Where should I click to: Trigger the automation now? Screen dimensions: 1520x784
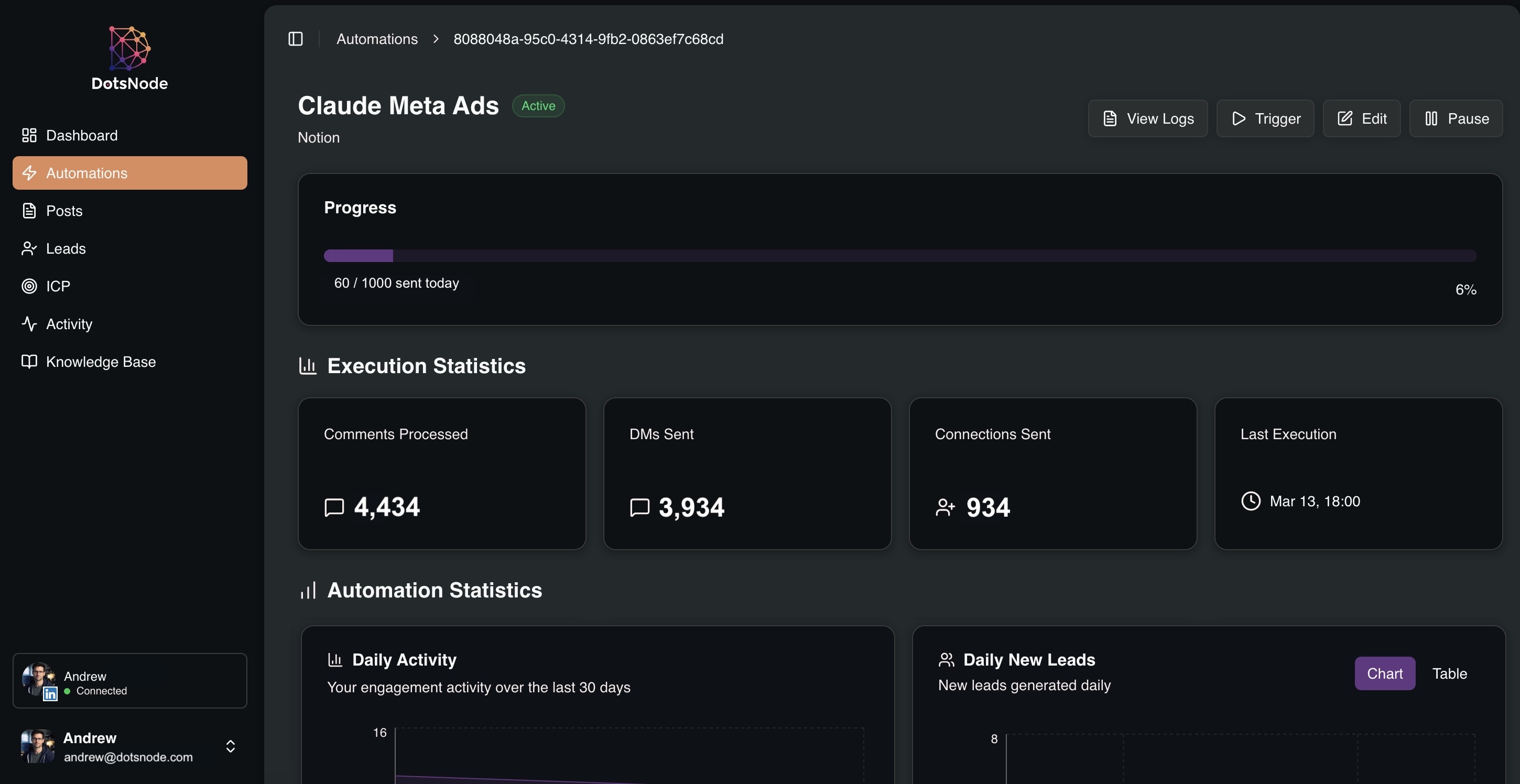[x=1265, y=118]
